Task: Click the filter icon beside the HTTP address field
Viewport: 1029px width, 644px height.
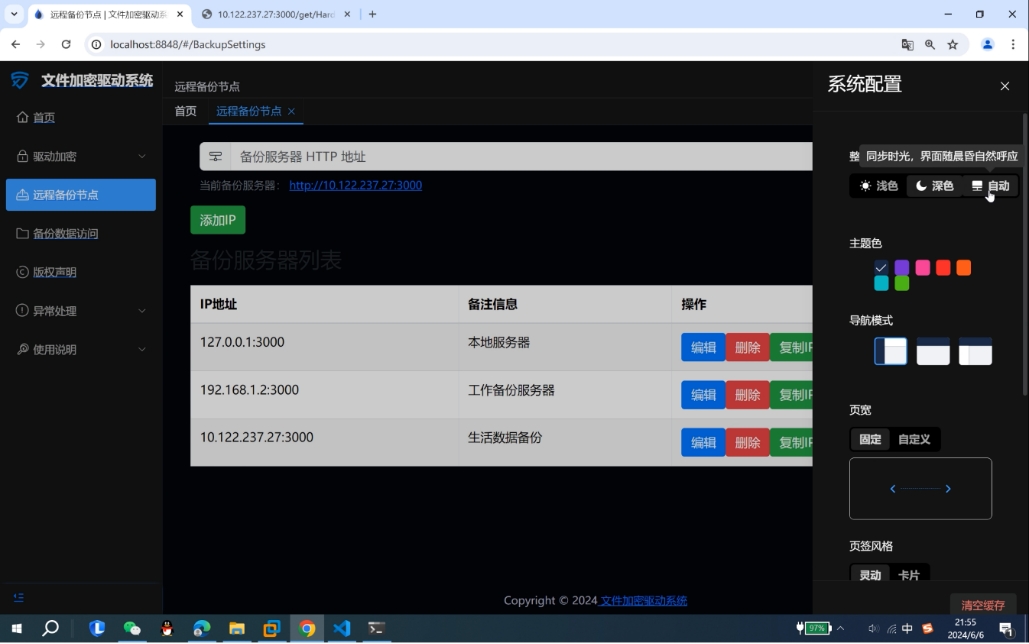Action: click(x=215, y=157)
